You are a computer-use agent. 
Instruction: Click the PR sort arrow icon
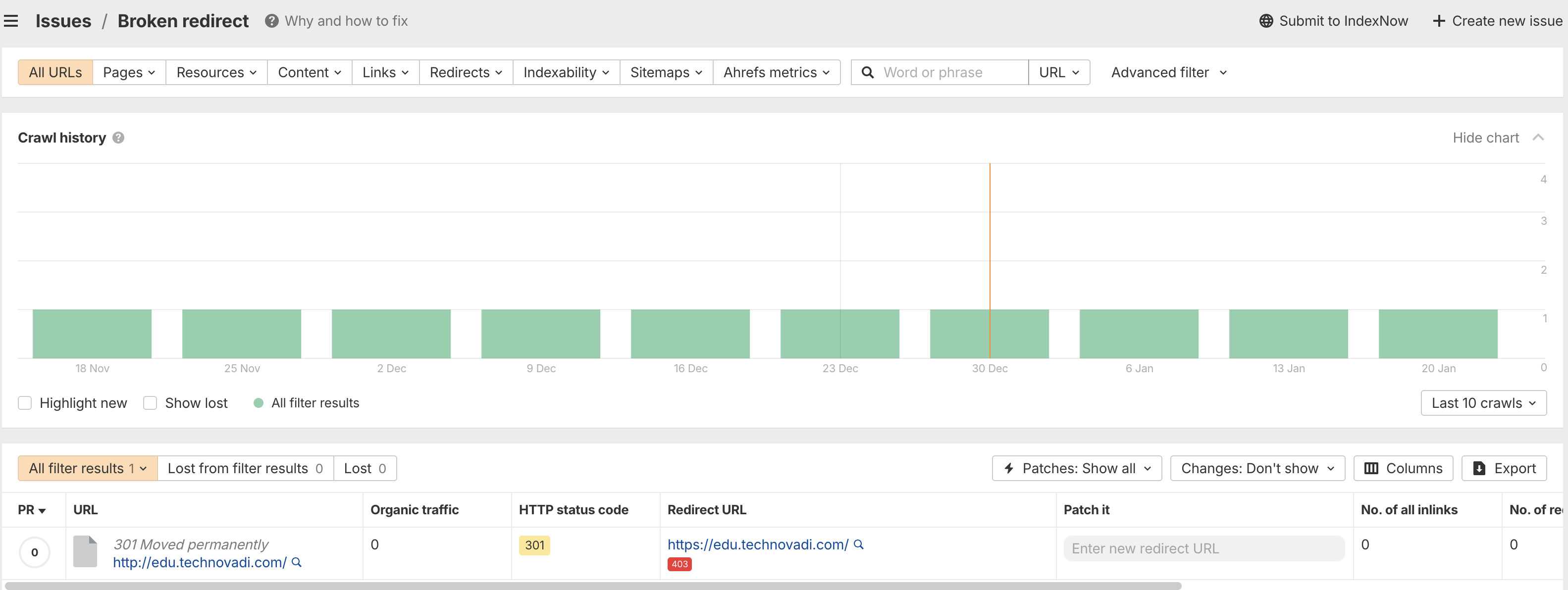coord(42,511)
